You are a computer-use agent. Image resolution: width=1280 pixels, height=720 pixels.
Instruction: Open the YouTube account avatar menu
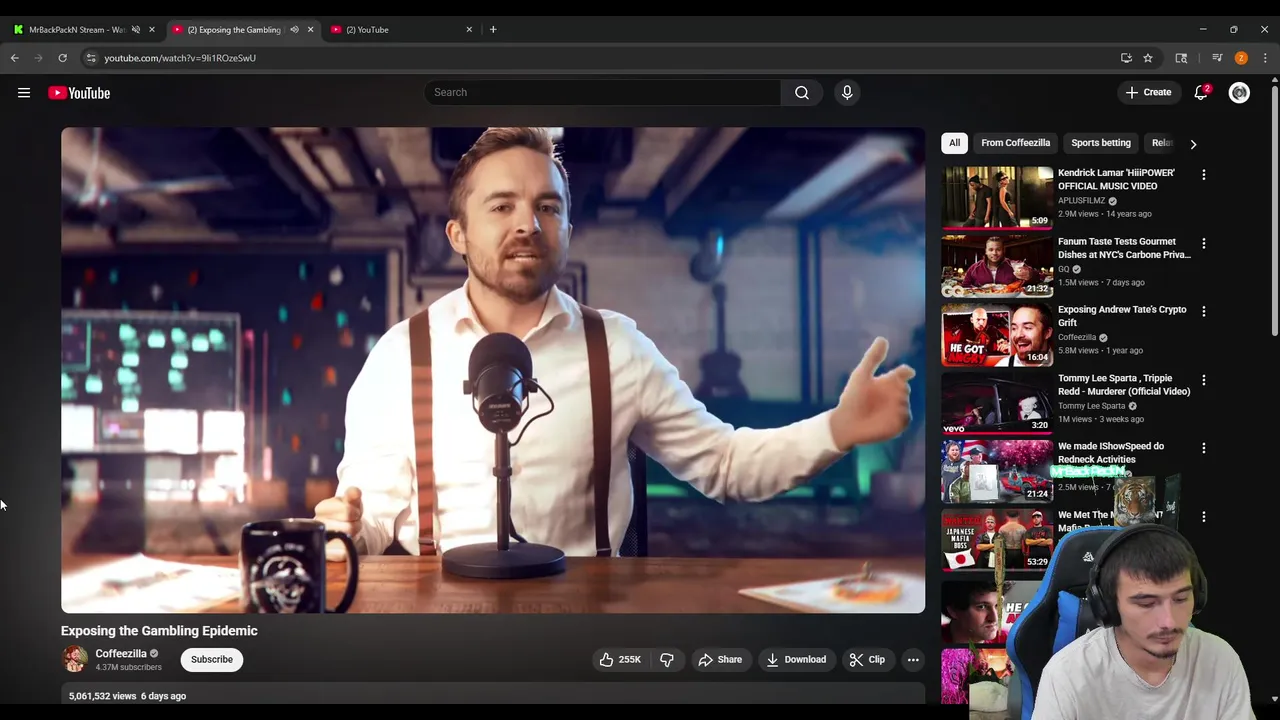[x=1239, y=92]
